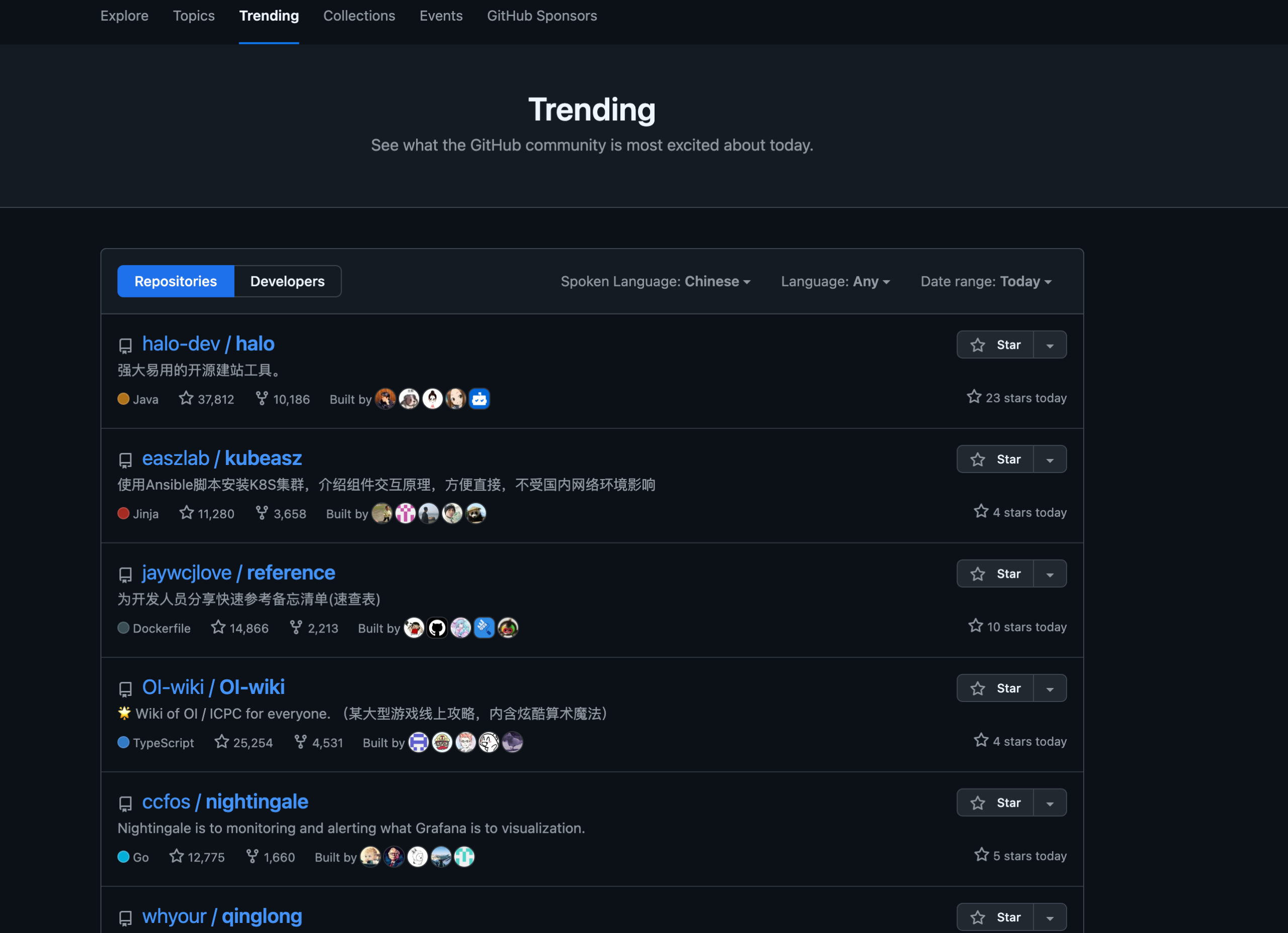This screenshot has height=933, width=1288.
Task: Open the Spoken Language: Chinese dropdown
Action: pos(656,282)
